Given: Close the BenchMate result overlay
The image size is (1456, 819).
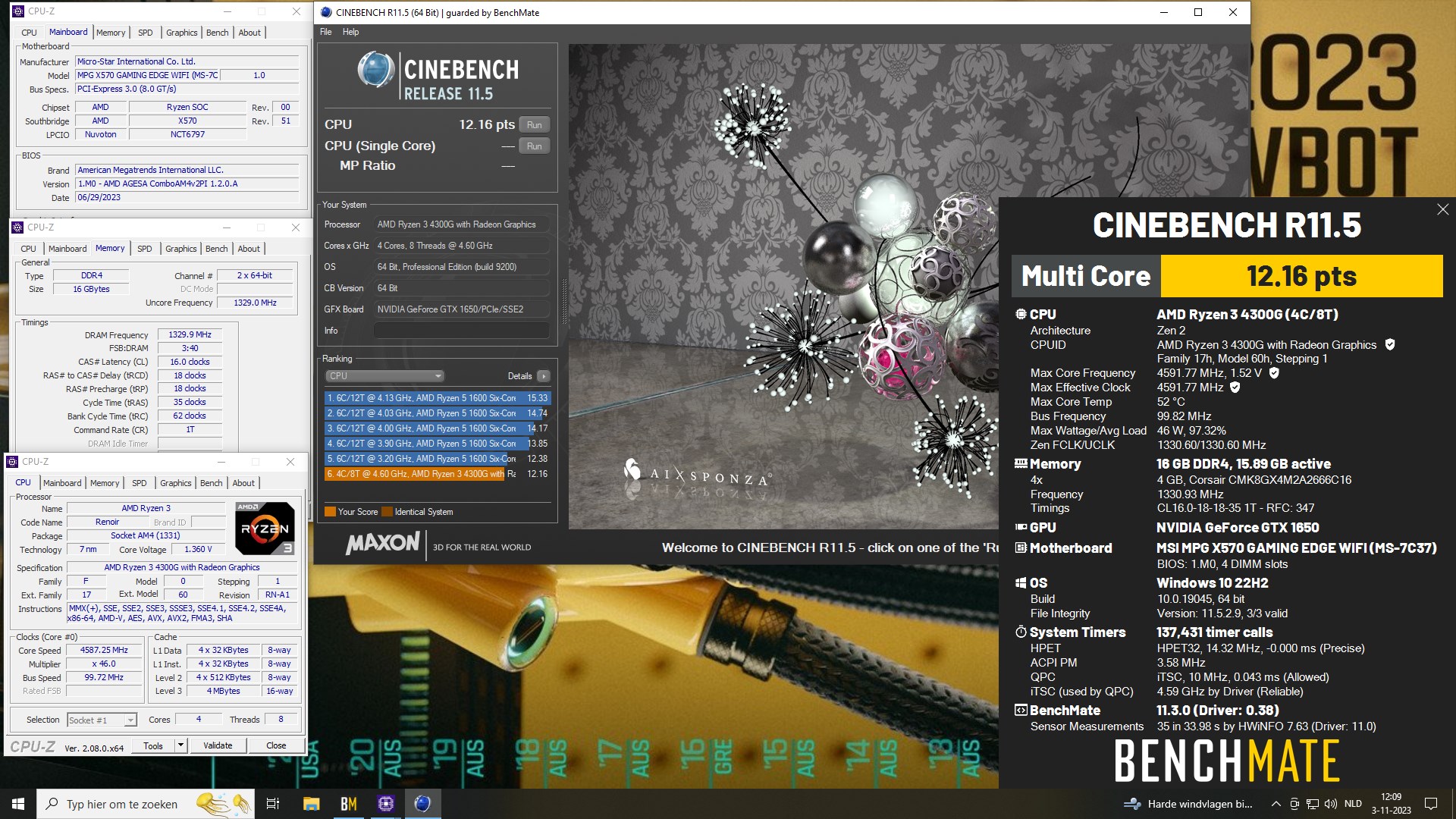Looking at the screenshot, I should coord(1442,209).
